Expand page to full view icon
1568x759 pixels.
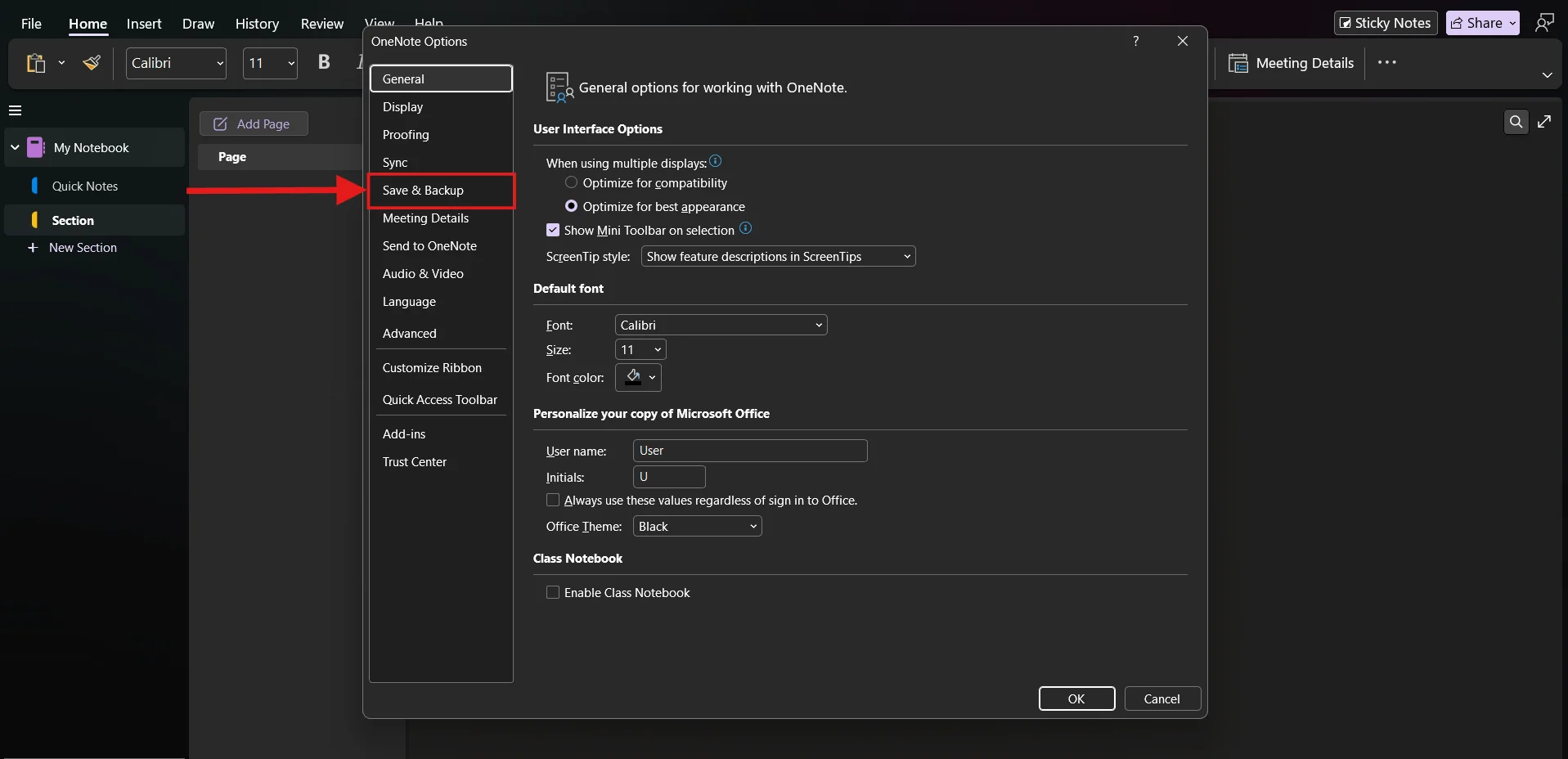tap(1544, 122)
